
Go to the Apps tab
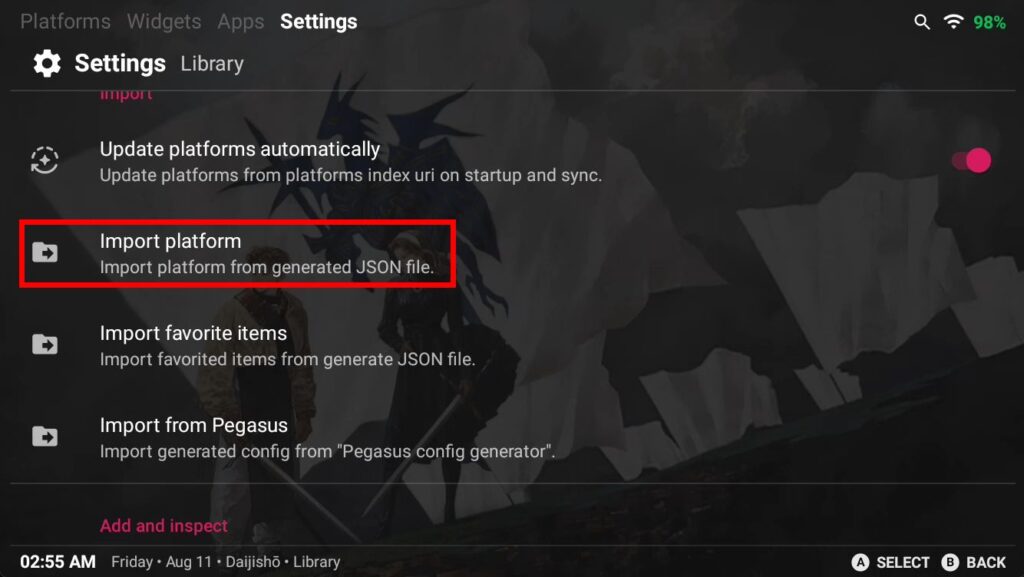tap(241, 21)
